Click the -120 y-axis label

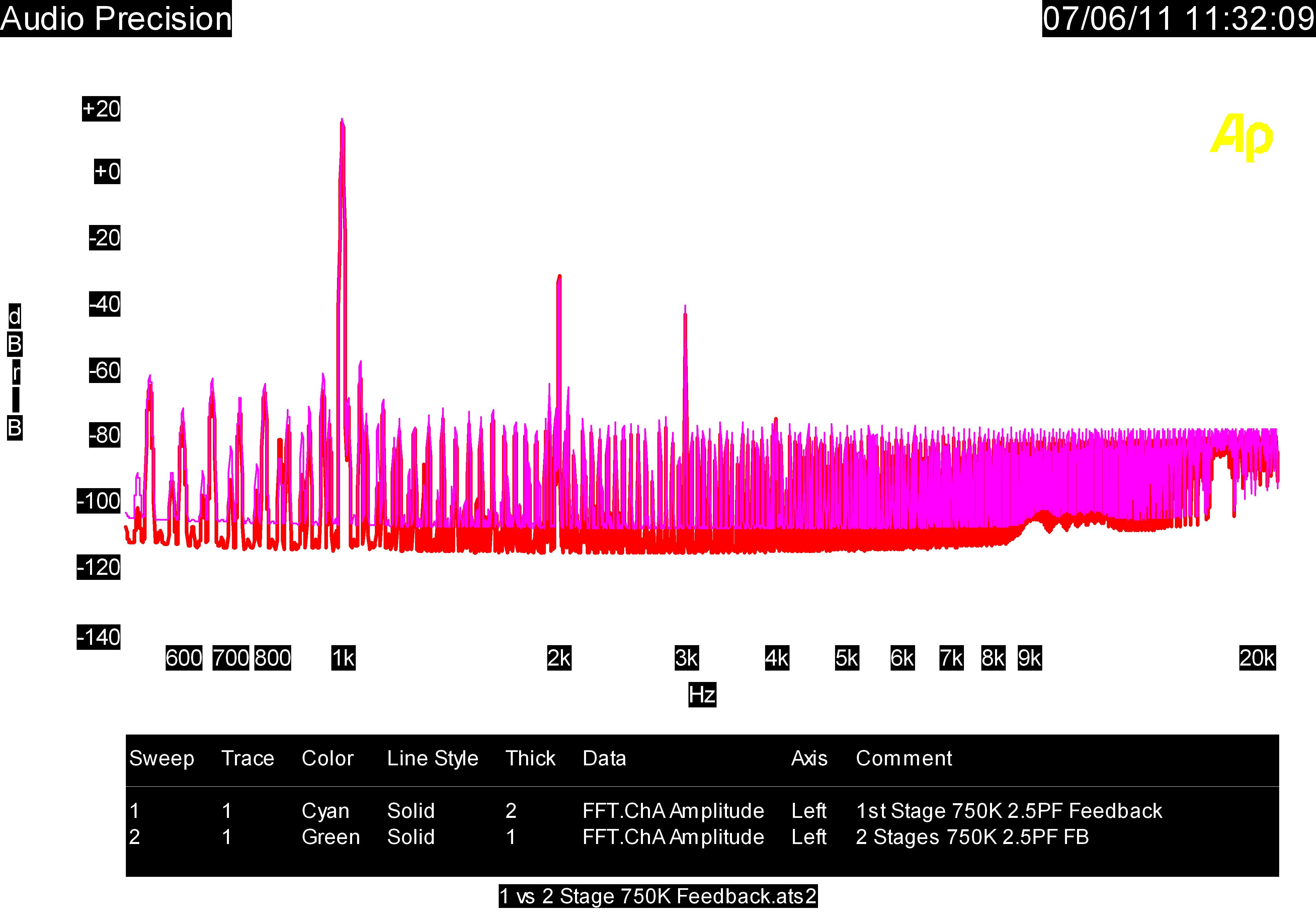[99, 567]
